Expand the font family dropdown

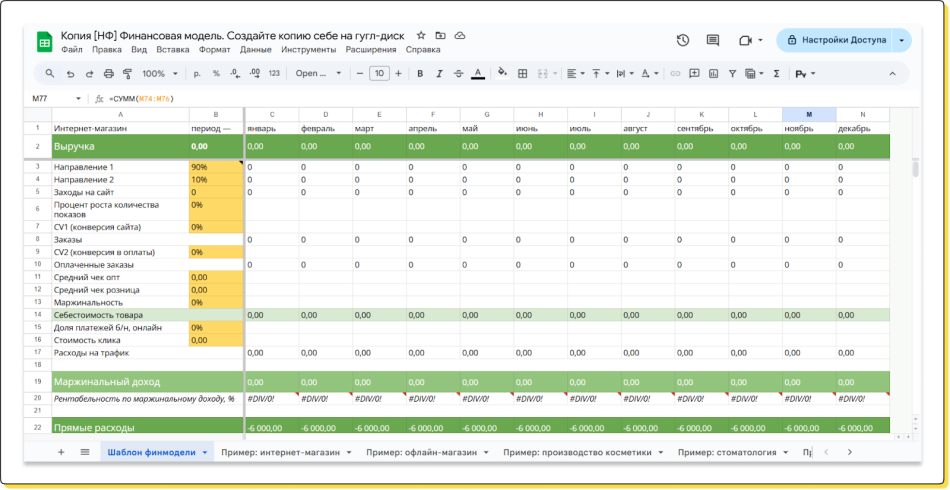pyautogui.click(x=318, y=74)
